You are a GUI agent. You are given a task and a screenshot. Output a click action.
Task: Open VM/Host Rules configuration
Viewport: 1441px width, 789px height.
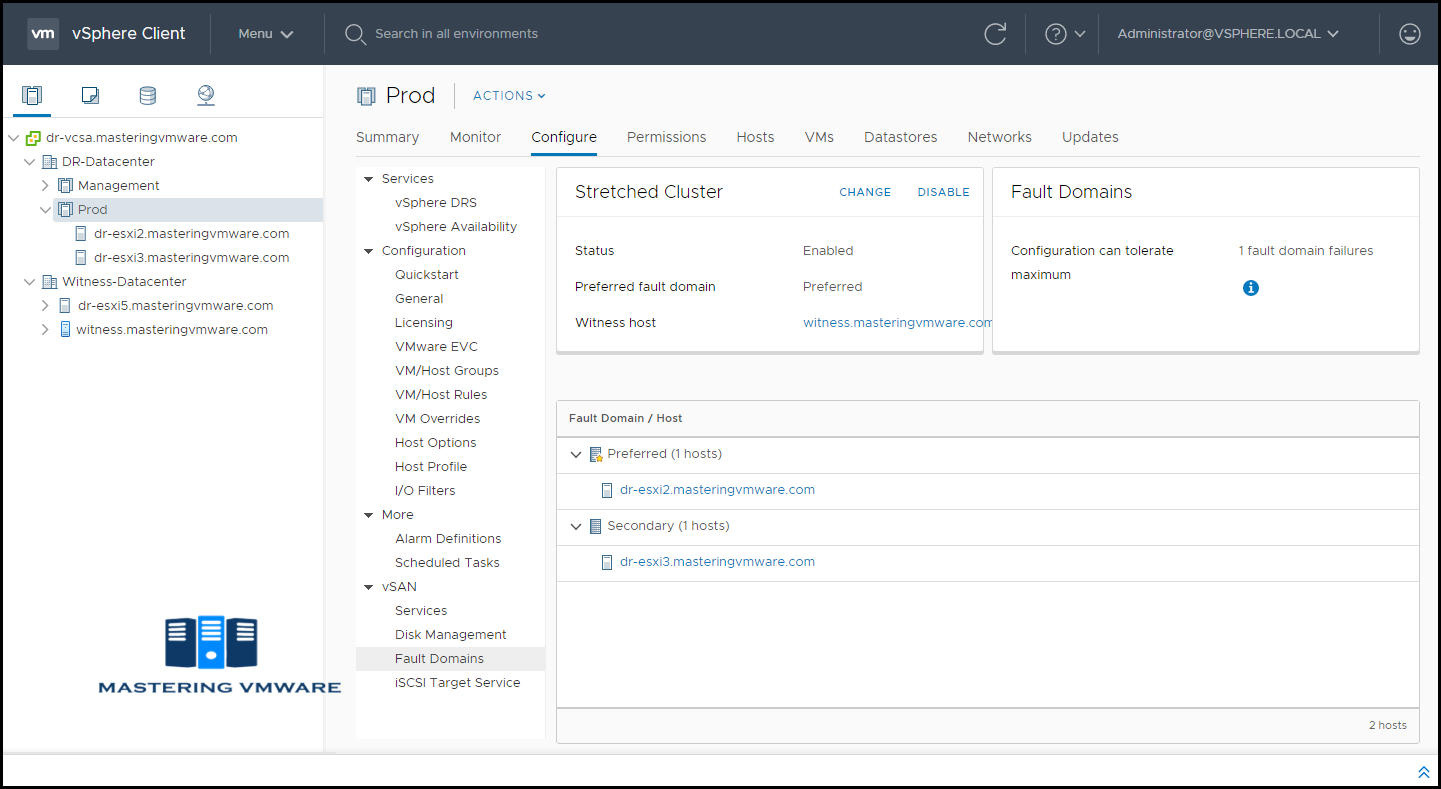pyautogui.click(x=441, y=395)
